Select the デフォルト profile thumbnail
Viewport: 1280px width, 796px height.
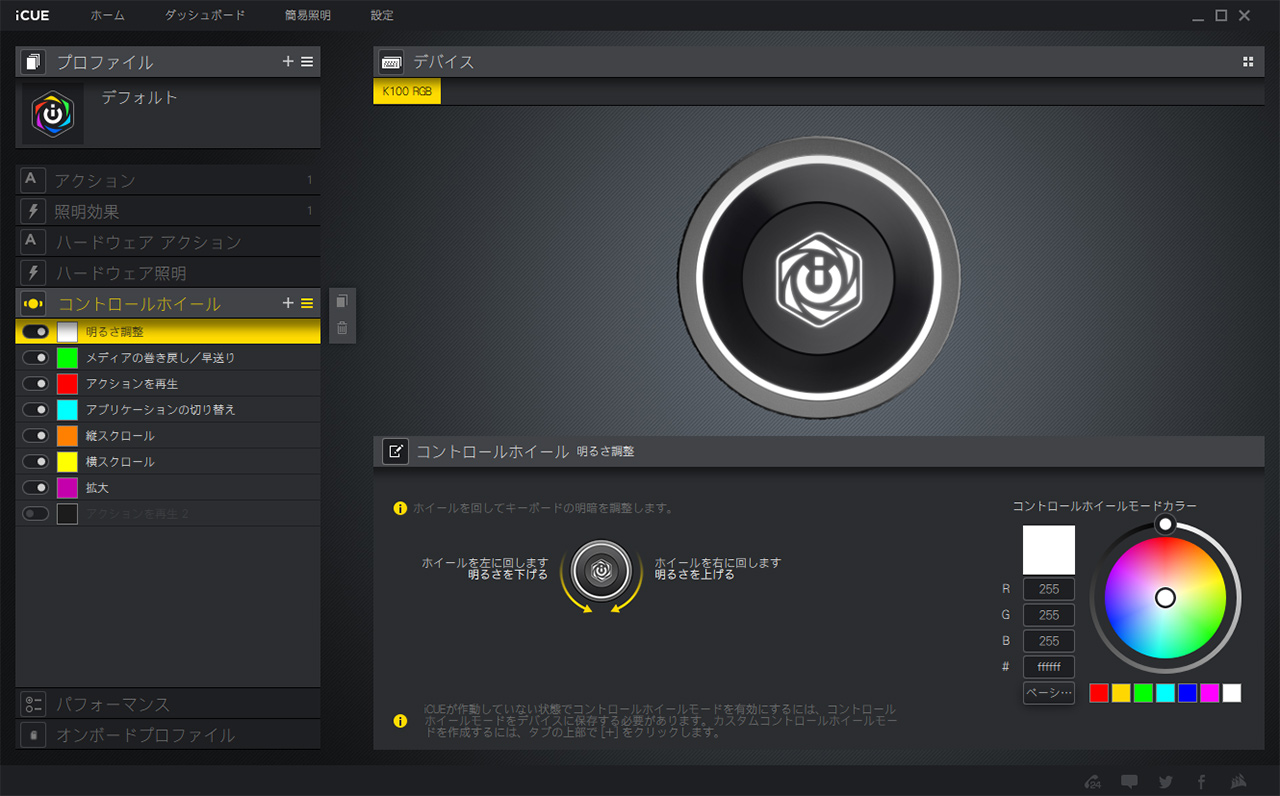pos(53,114)
